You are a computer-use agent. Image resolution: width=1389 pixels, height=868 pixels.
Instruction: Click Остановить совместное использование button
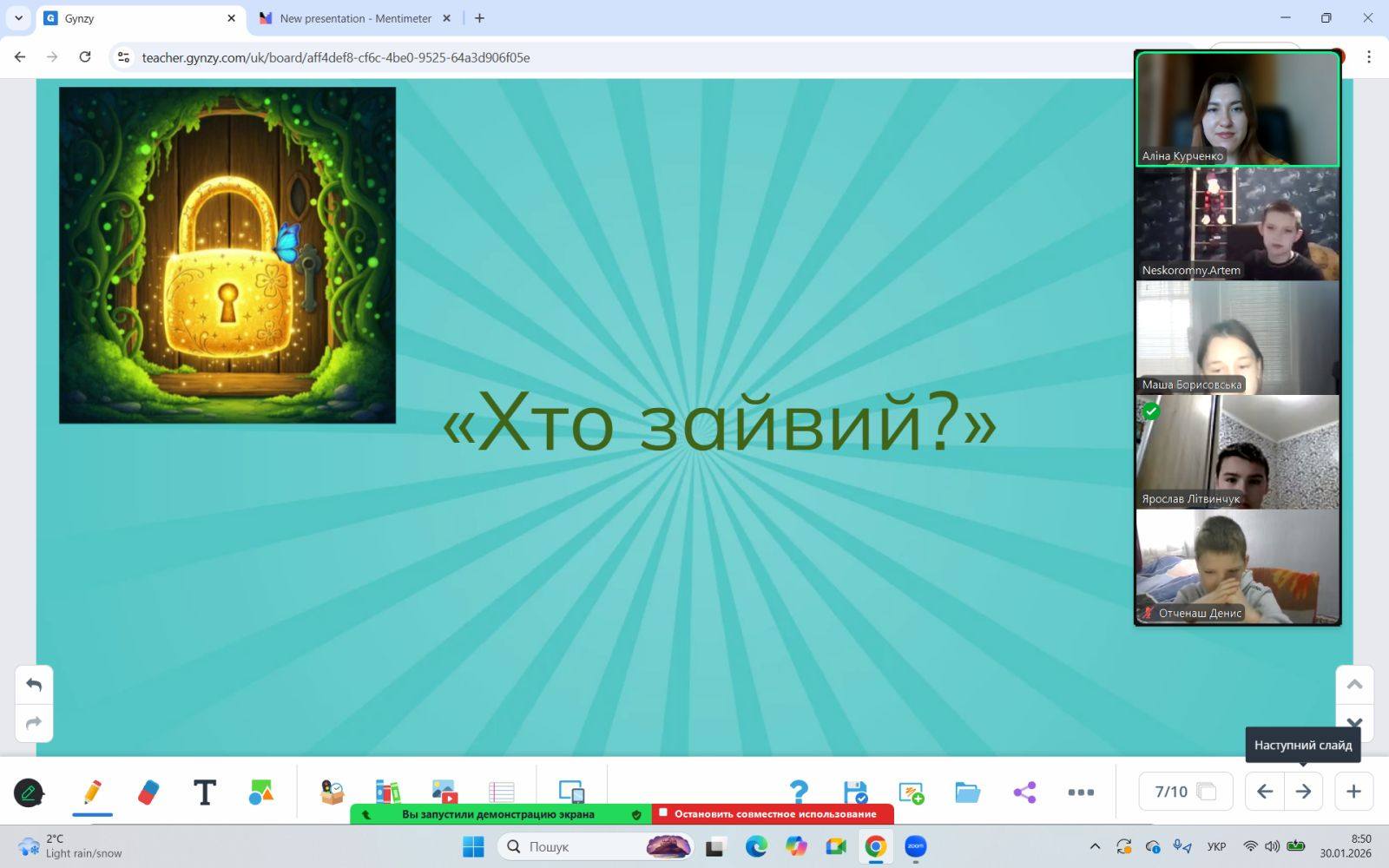coord(773,814)
